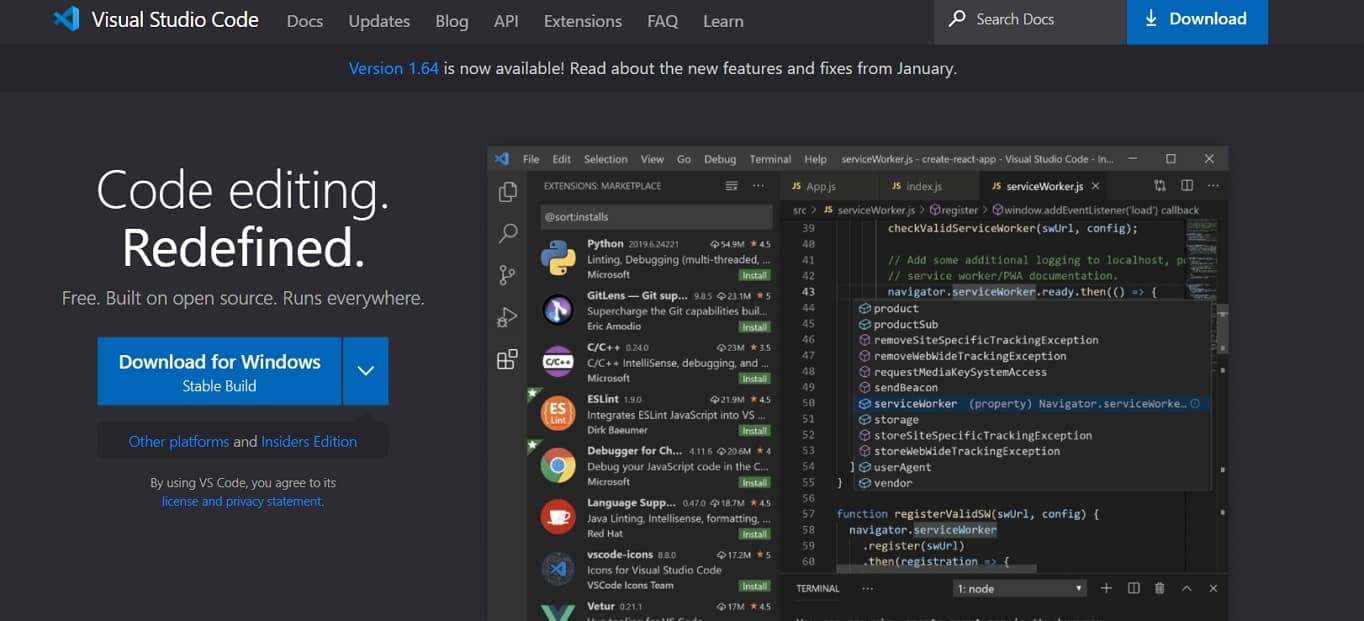
Task: Open the Other platforms link
Action: [178, 441]
